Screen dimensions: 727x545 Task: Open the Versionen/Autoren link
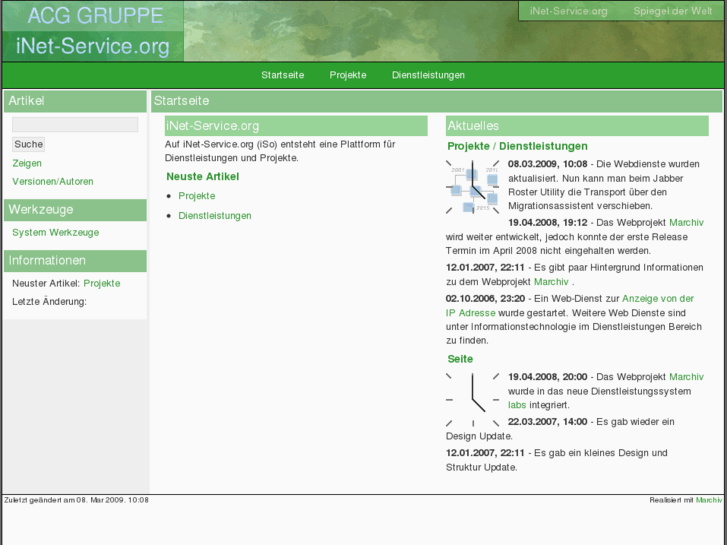click(x=53, y=181)
